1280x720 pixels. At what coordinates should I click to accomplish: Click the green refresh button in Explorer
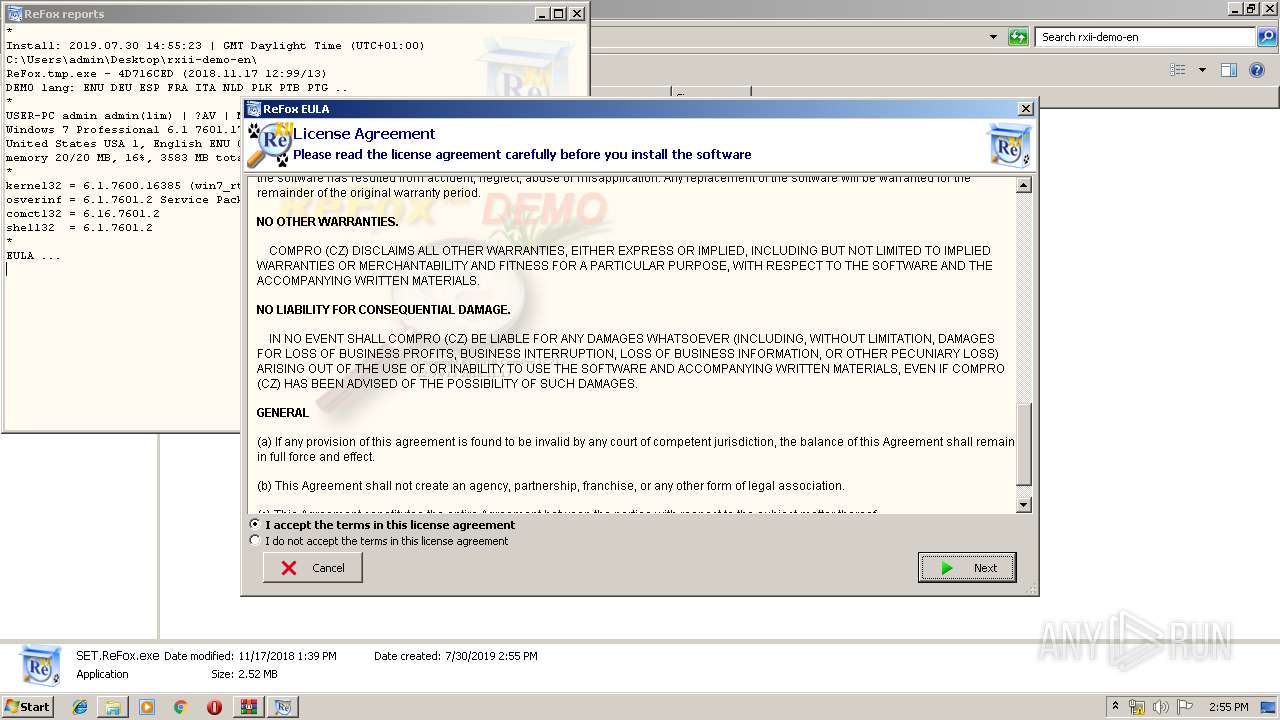pos(1018,37)
